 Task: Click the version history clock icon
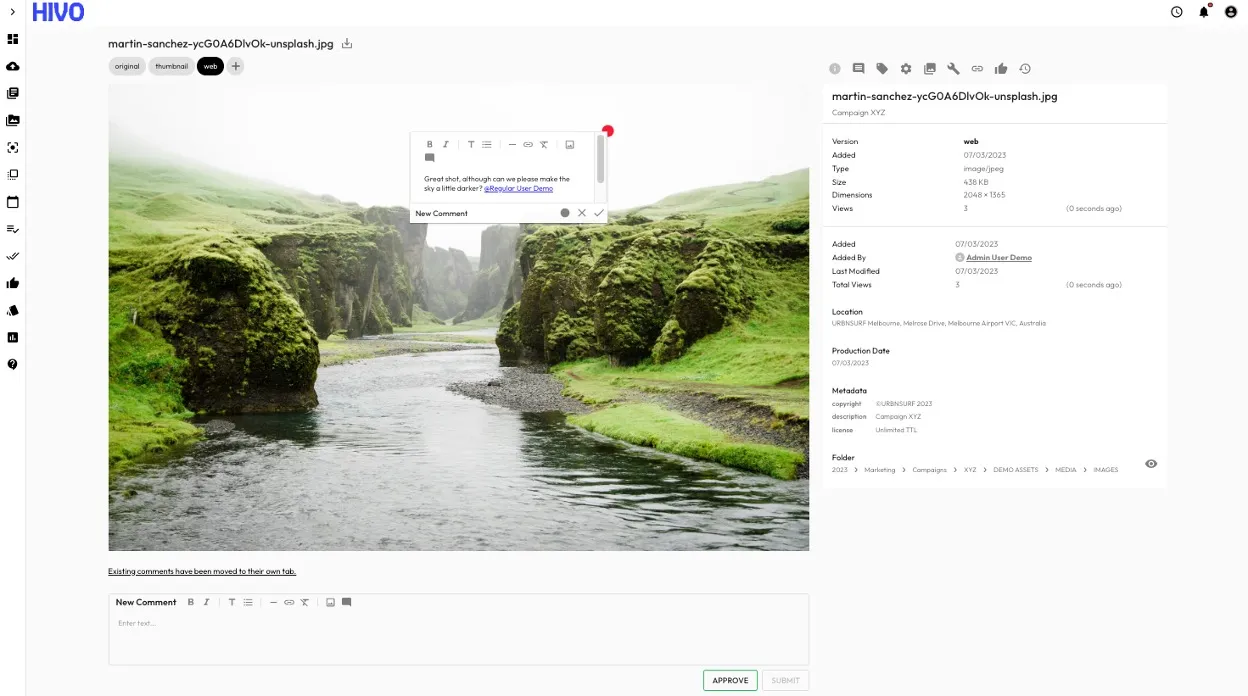tap(1025, 69)
